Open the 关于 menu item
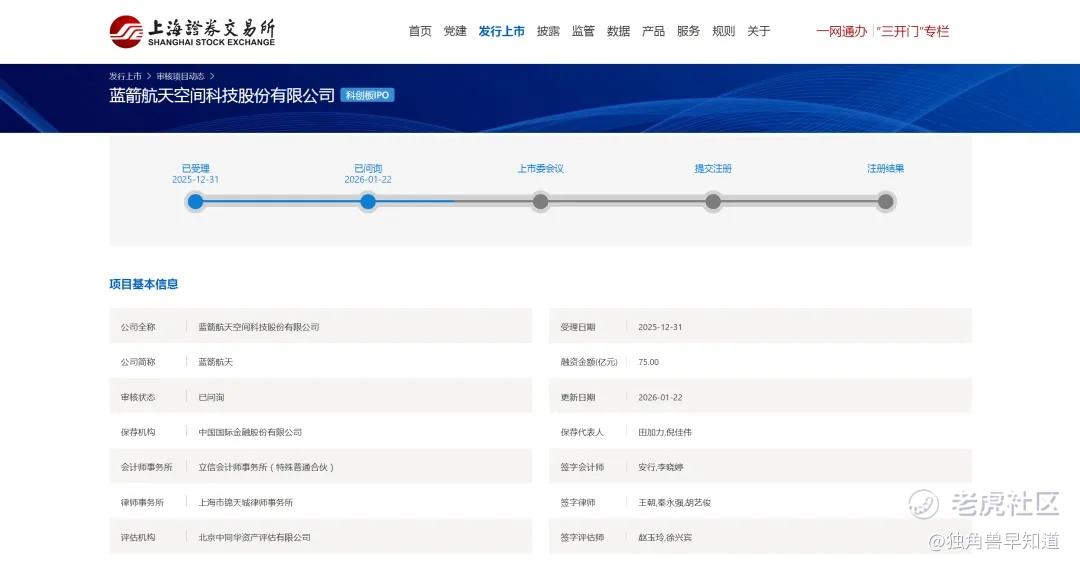The height and width of the screenshot is (566, 1080). 758,31
